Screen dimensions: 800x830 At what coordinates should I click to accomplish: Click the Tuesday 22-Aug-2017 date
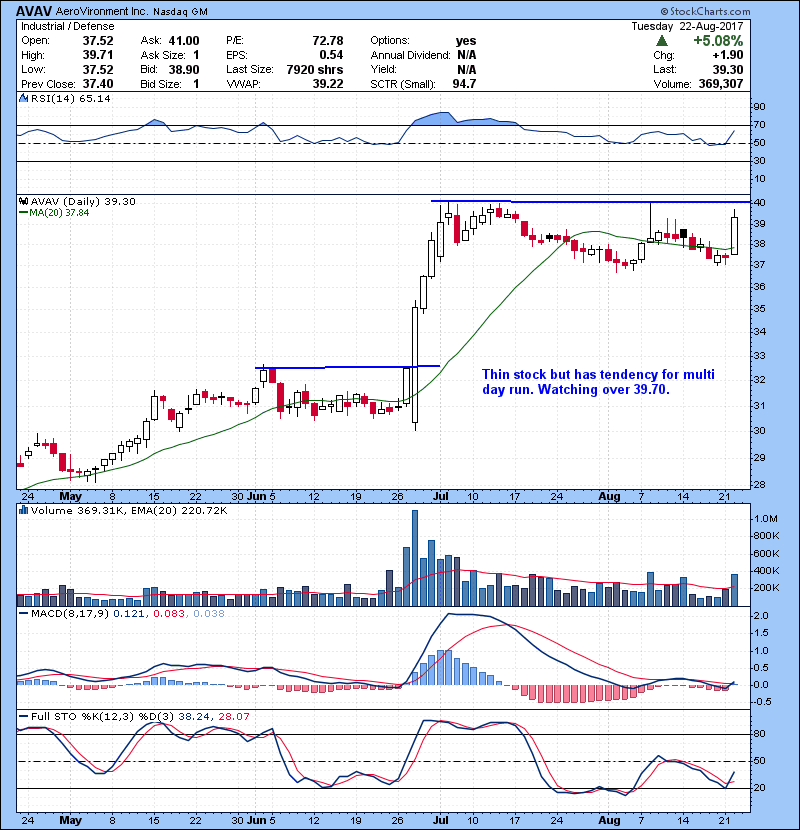(687, 26)
